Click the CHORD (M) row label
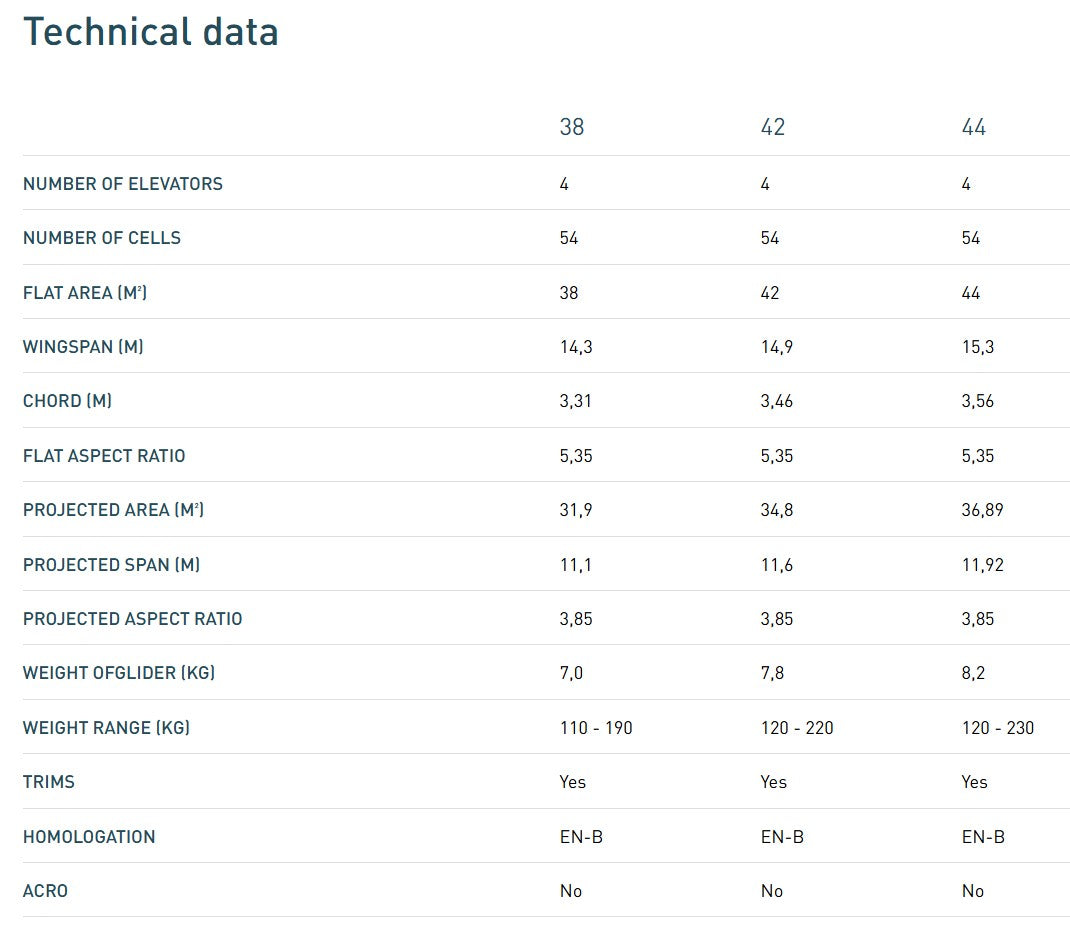Viewport: 1070px width, 930px height. tap(67, 401)
